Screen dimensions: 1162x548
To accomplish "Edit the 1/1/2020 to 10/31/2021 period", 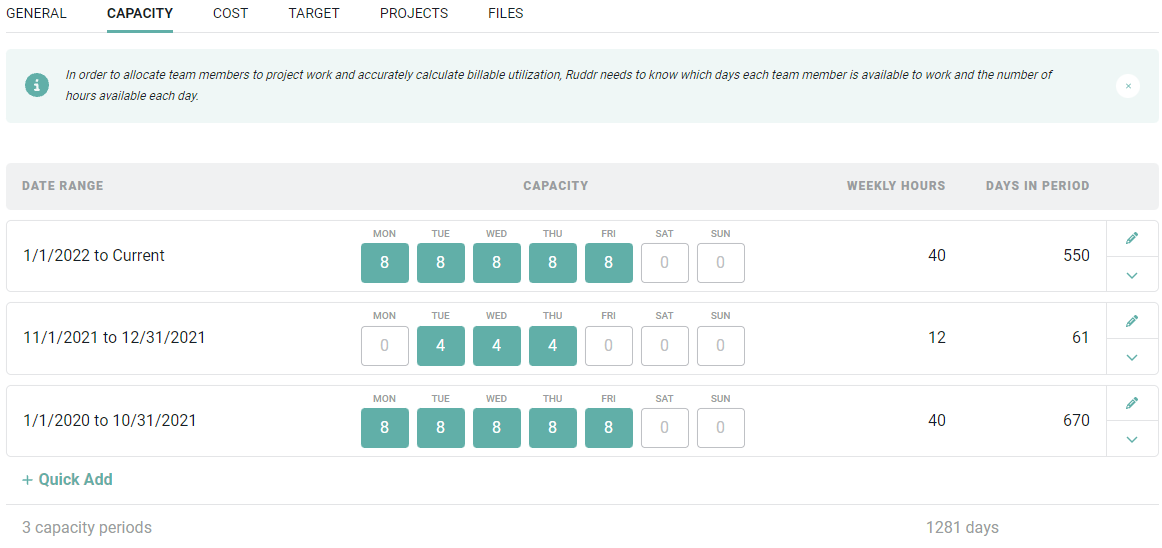I will click(1132, 403).
